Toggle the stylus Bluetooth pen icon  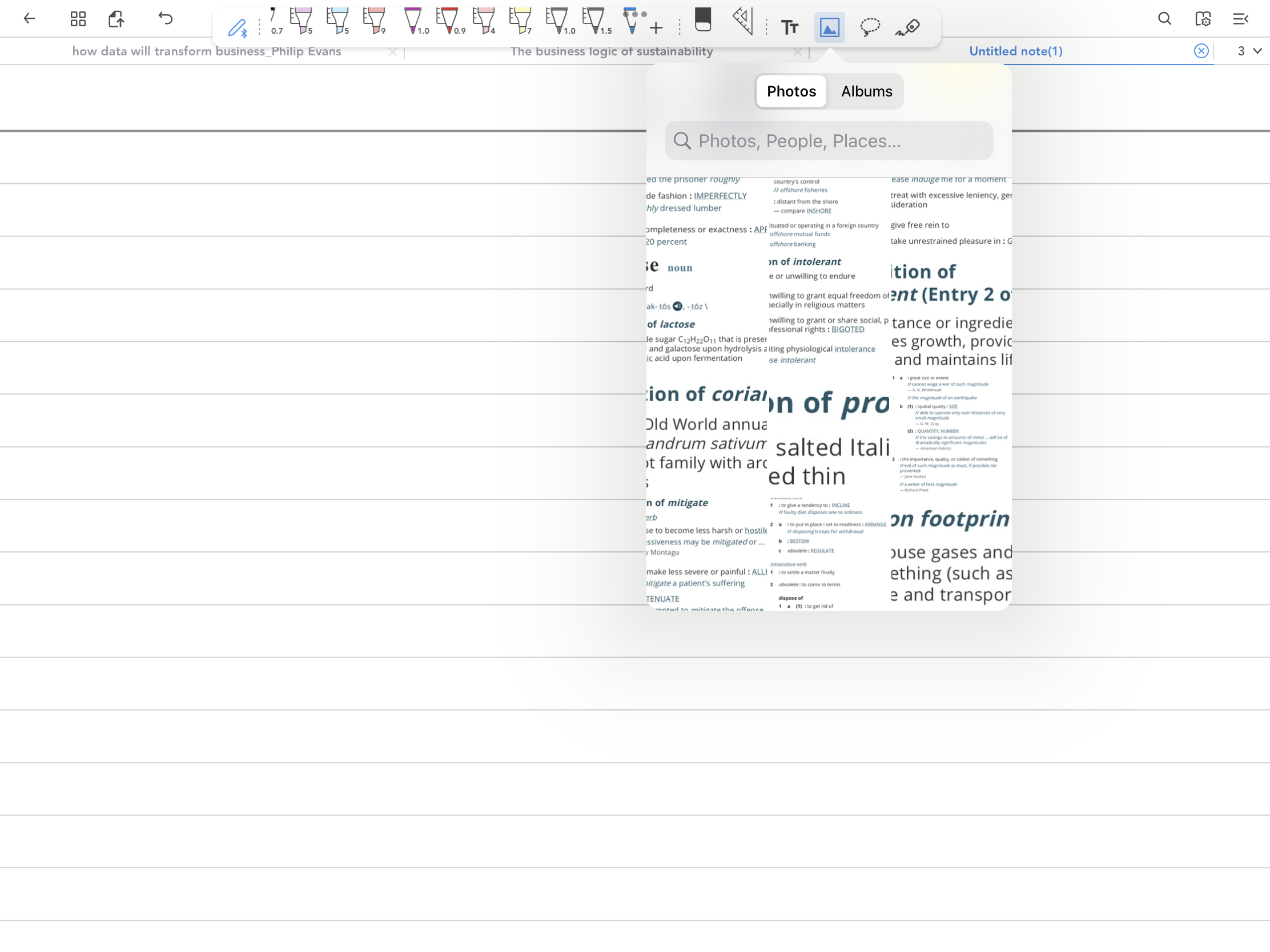237,27
